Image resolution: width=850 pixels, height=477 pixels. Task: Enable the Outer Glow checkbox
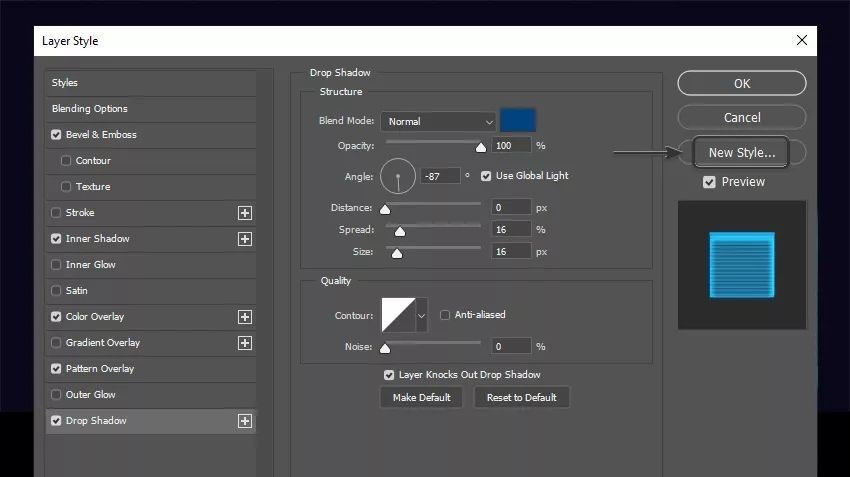point(56,395)
